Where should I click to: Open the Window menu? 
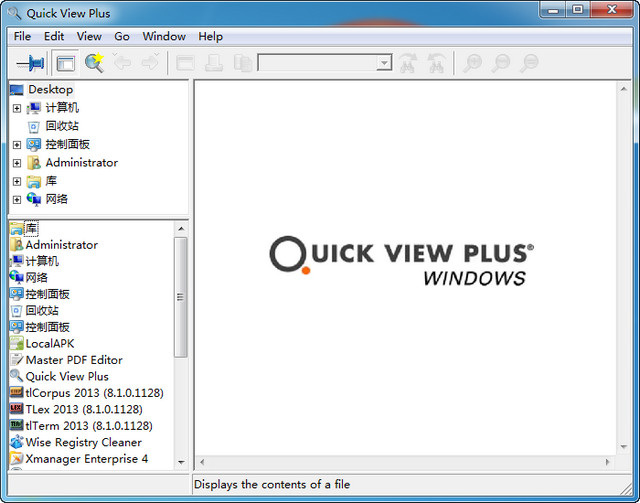164,36
